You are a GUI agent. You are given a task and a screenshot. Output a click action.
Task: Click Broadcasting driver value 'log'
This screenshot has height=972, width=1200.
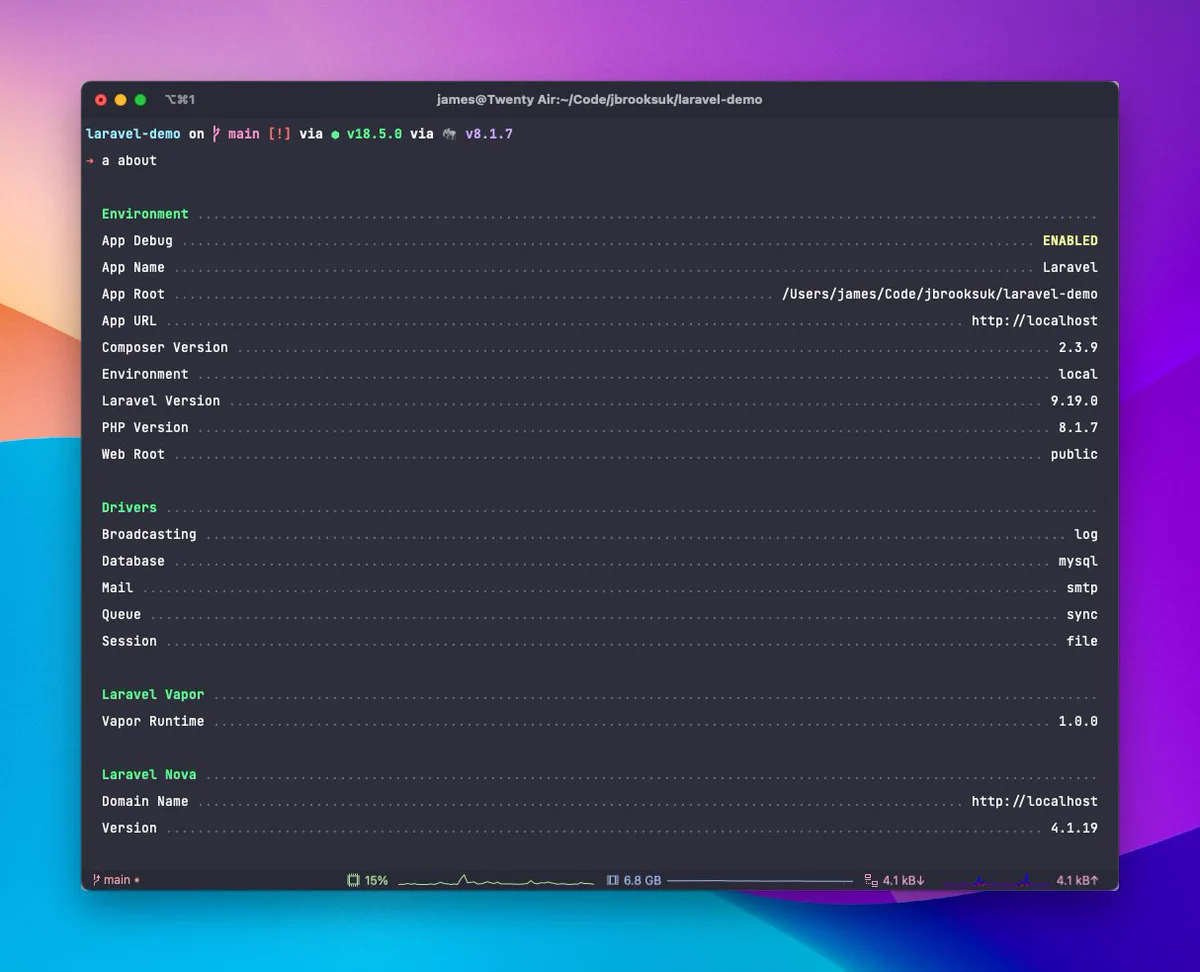(x=1086, y=534)
